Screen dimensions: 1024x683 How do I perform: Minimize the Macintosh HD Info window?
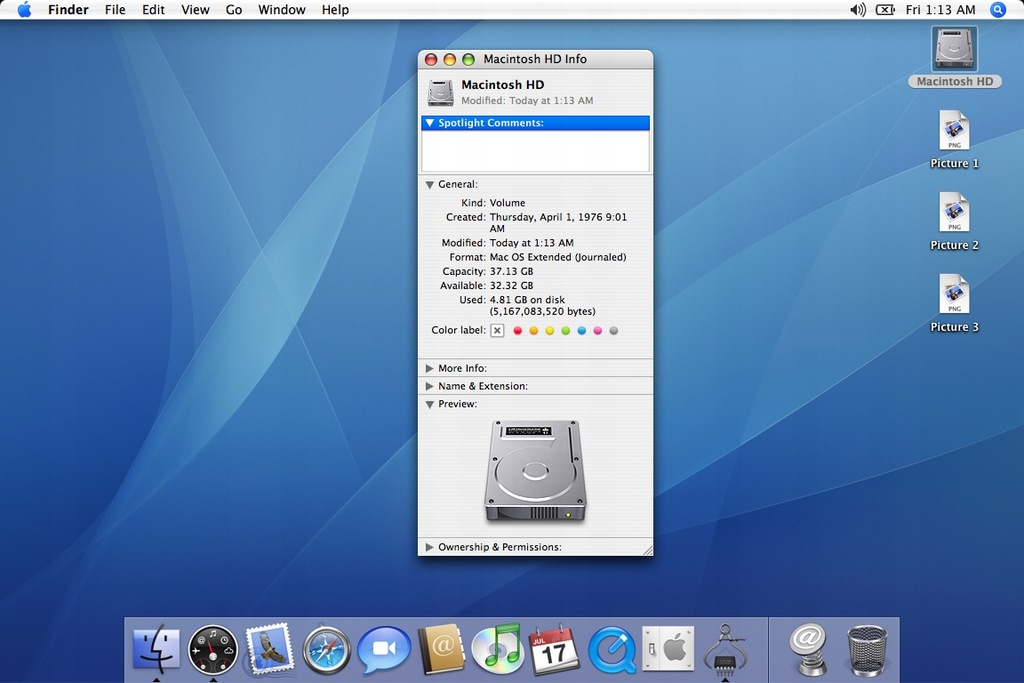pyautogui.click(x=449, y=59)
